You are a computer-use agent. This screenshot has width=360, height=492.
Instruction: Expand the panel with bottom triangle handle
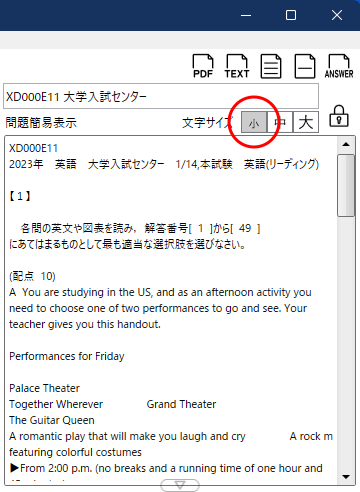(x=180, y=485)
